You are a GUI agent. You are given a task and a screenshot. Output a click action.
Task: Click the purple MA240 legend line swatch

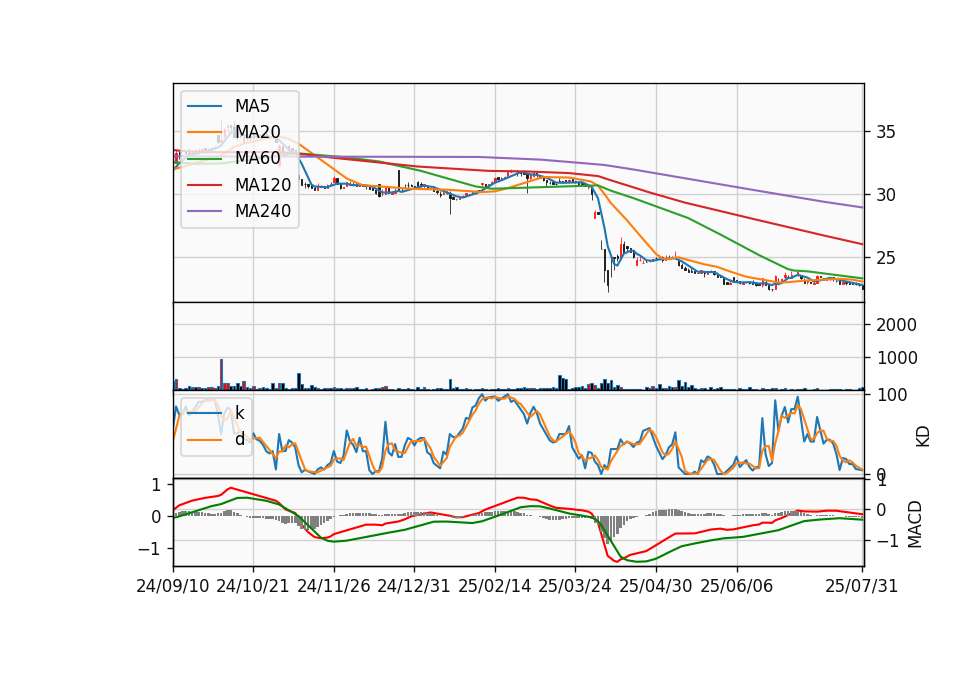coord(204,211)
